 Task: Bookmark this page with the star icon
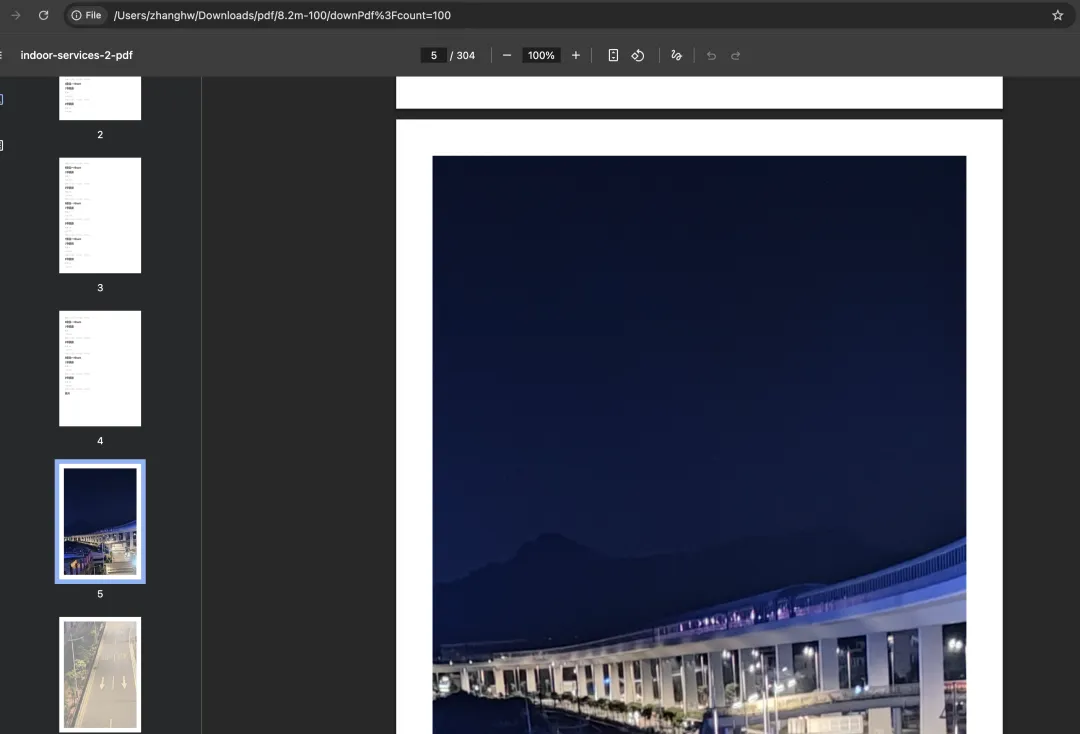pyautogui.click(x=1057, y=15)
